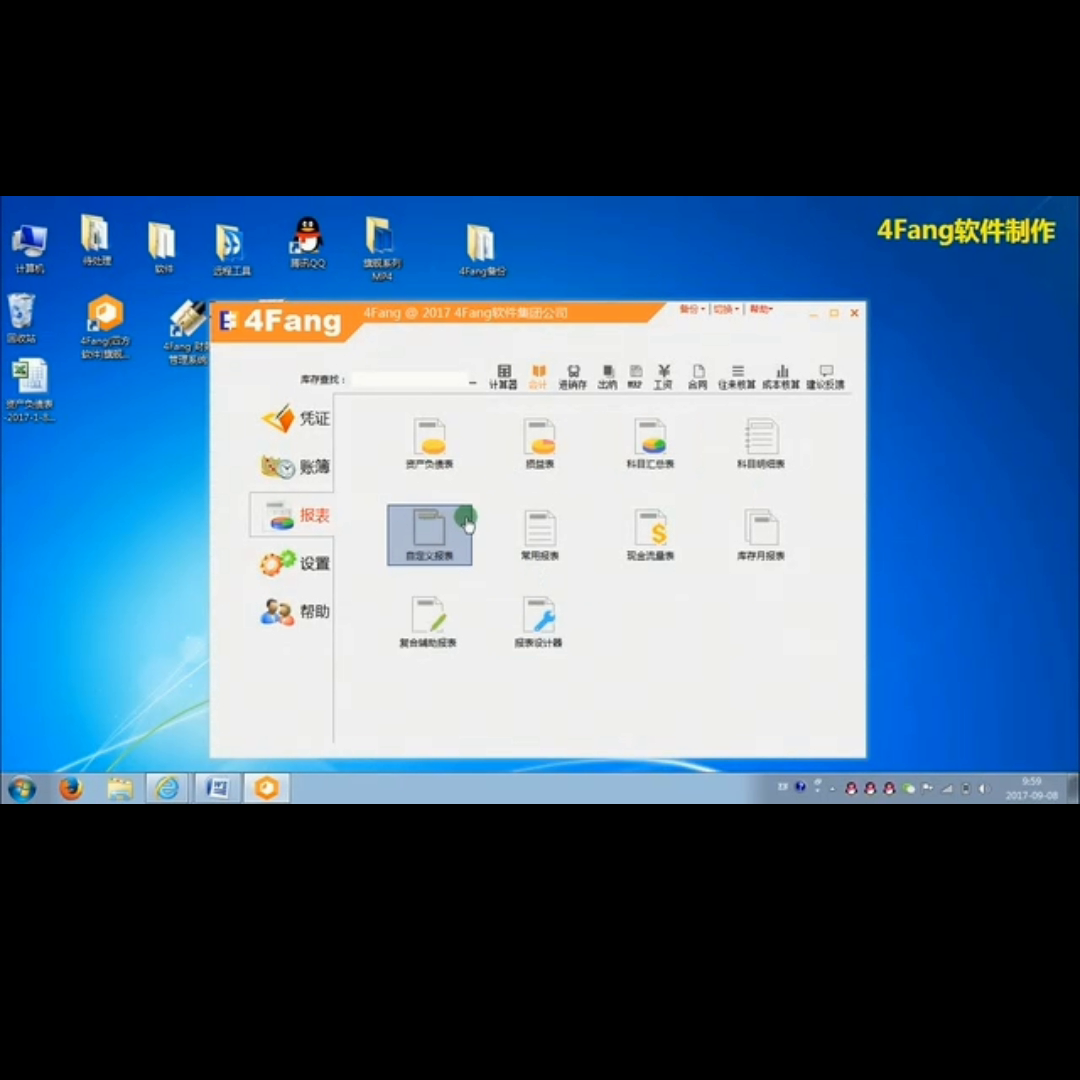The width and height of the screenshot is (1080, 1080).
Task: Click the 4Fang taskbar button
Action: [x=267, y=788]
